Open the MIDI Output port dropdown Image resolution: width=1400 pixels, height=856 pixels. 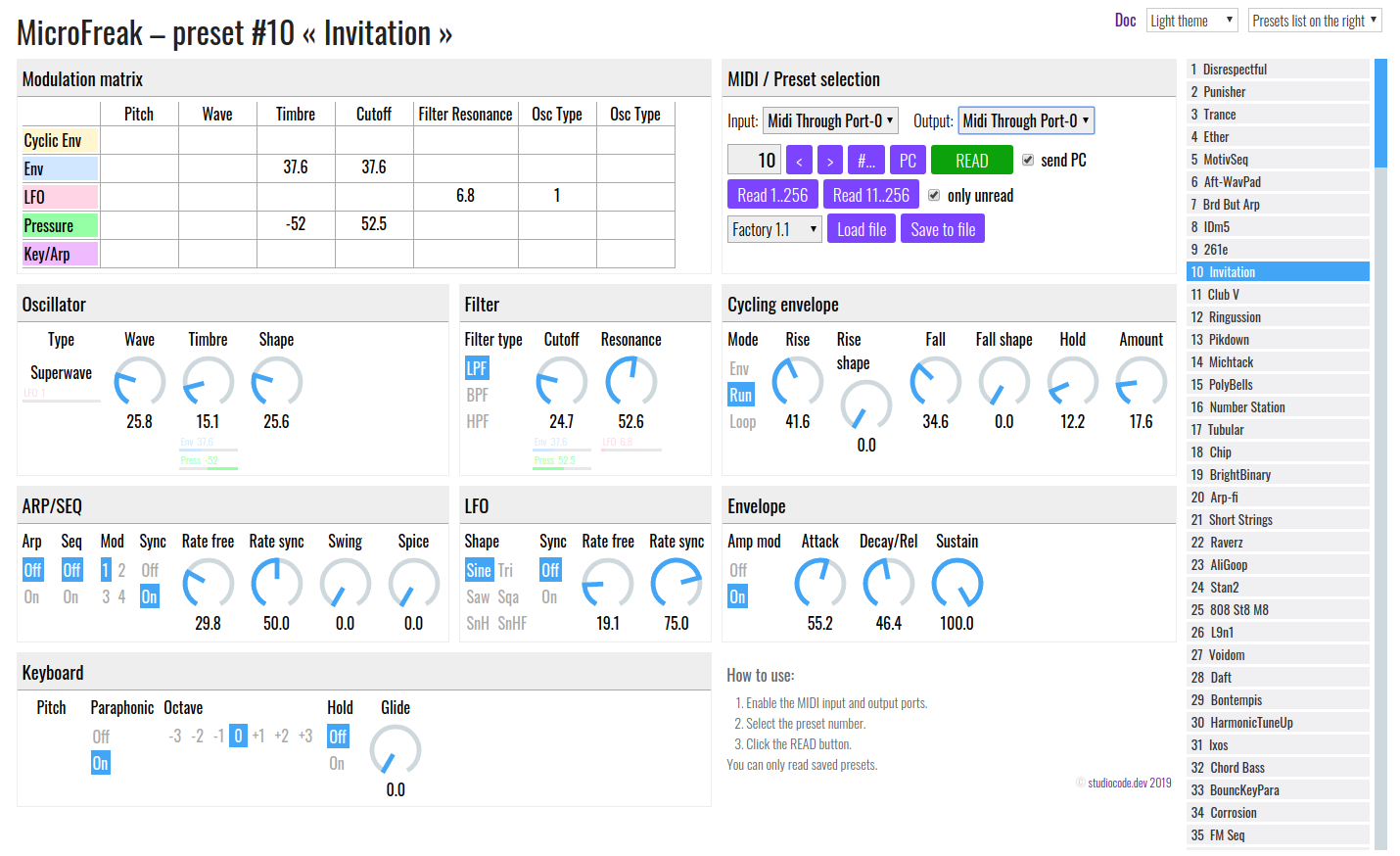pos(1026,120)
